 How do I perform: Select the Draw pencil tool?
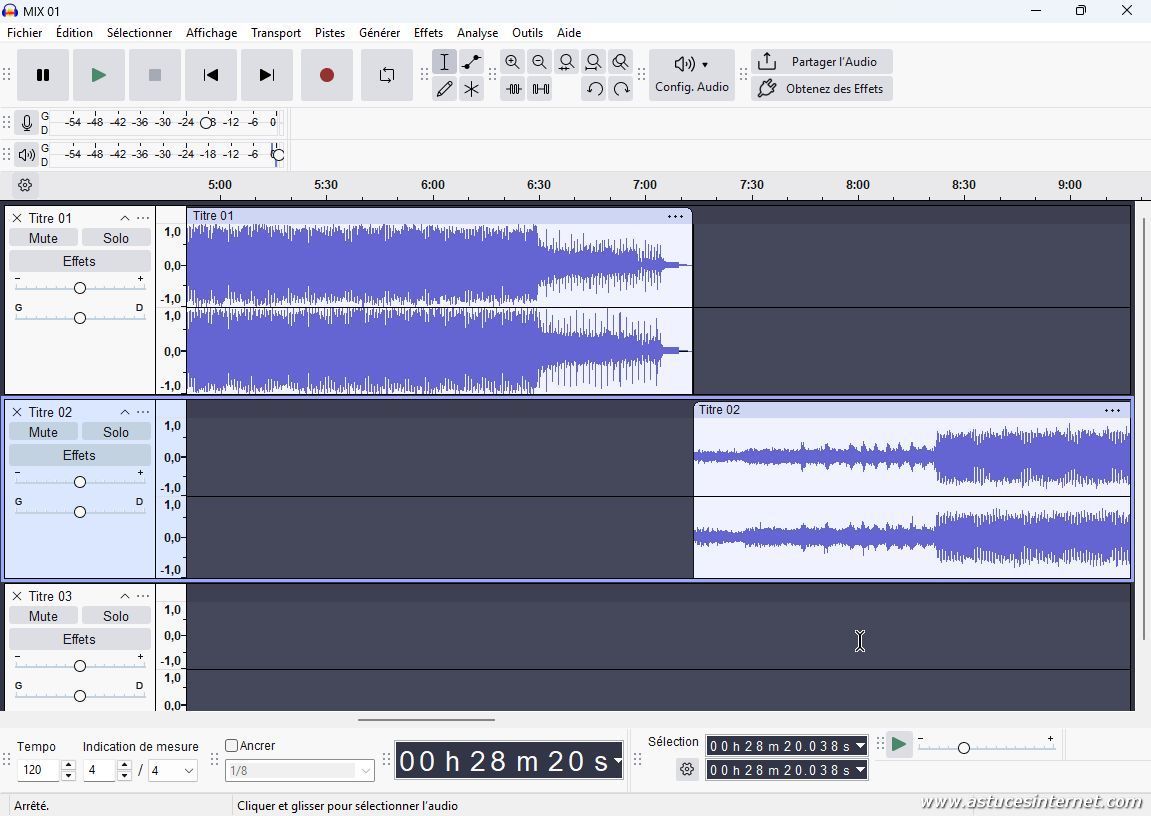tap(444, 89)
